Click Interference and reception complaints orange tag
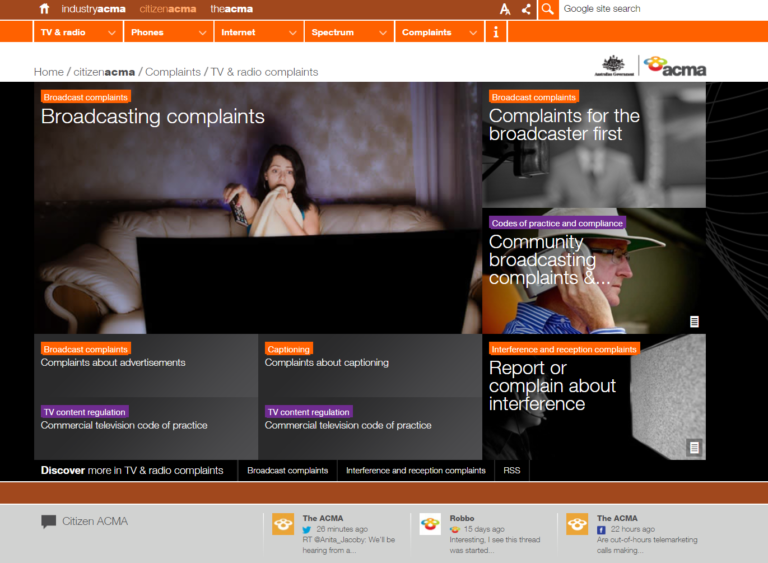Viewport: 768px width, 563px height. point(564,349)
